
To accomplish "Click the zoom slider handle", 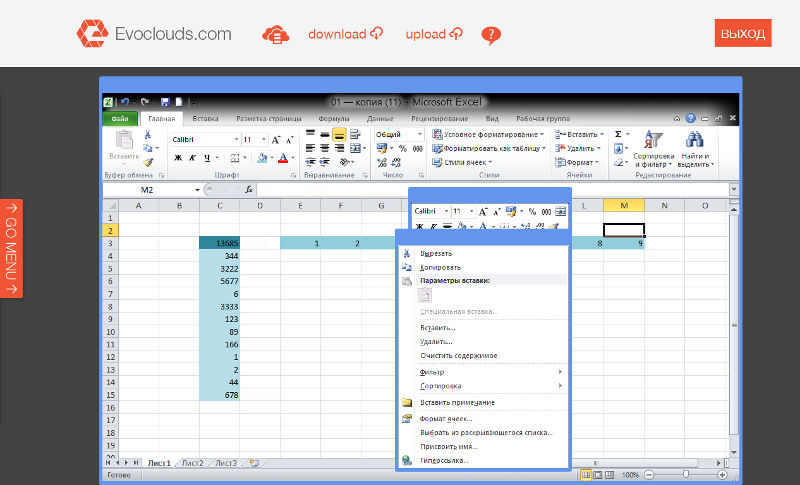I will [x=685, y=475].
